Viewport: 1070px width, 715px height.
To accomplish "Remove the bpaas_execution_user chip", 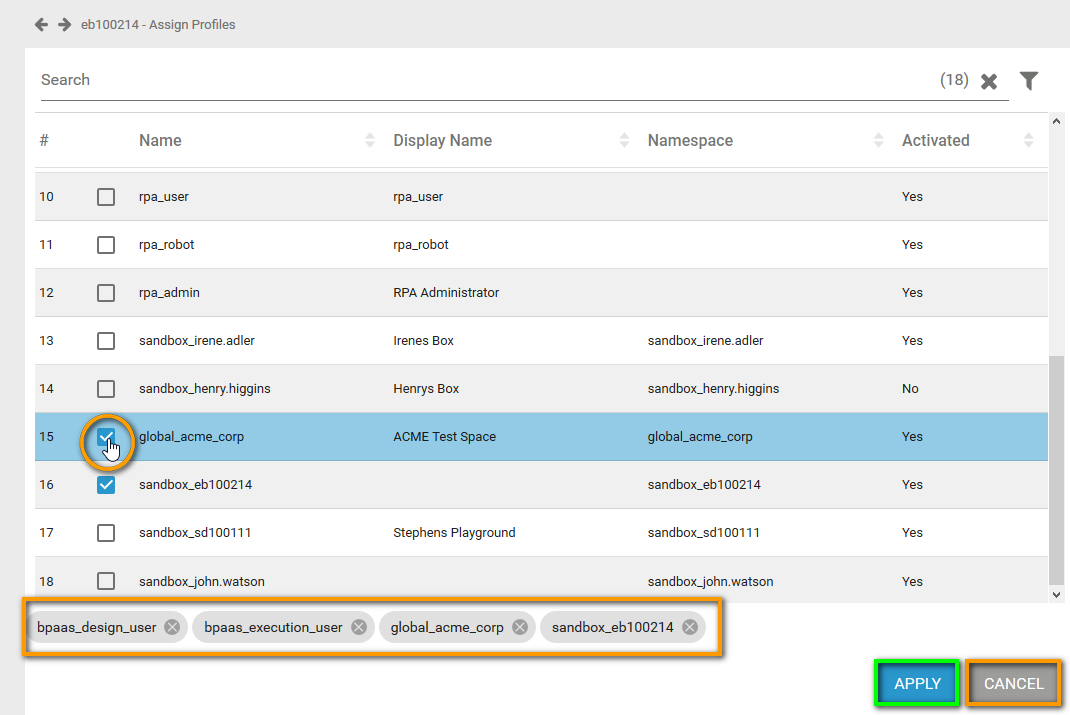I will [x=358, y=627].
